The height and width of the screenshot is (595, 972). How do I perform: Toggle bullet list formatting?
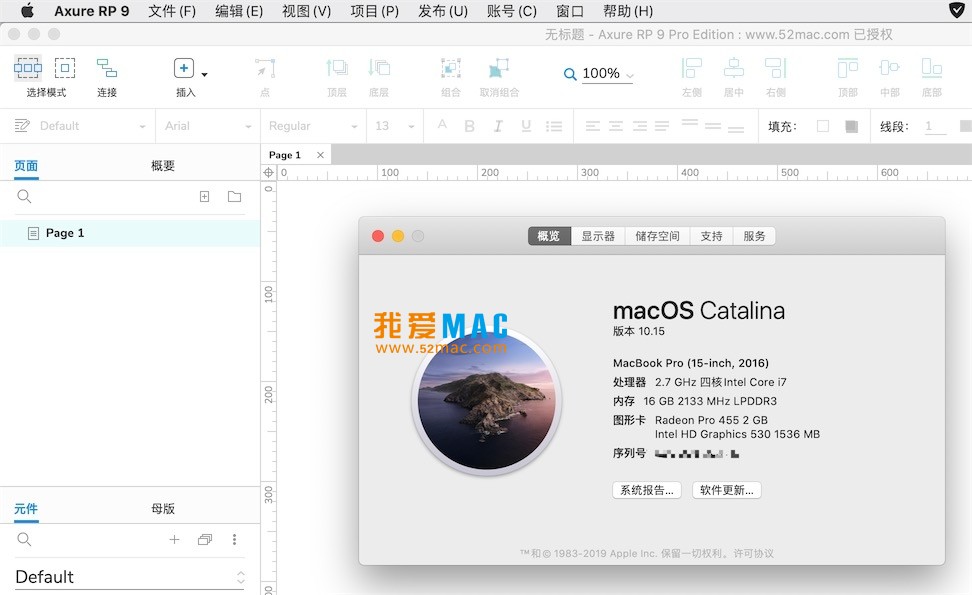[554, 126]
